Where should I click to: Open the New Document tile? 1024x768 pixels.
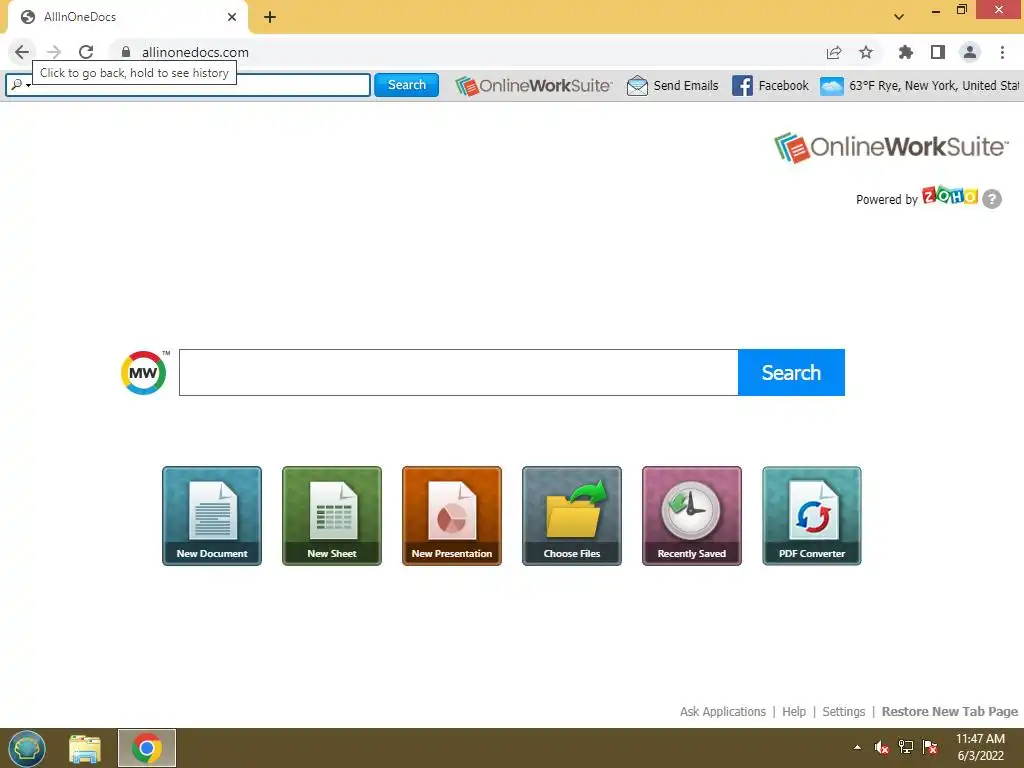click(212, 515)
